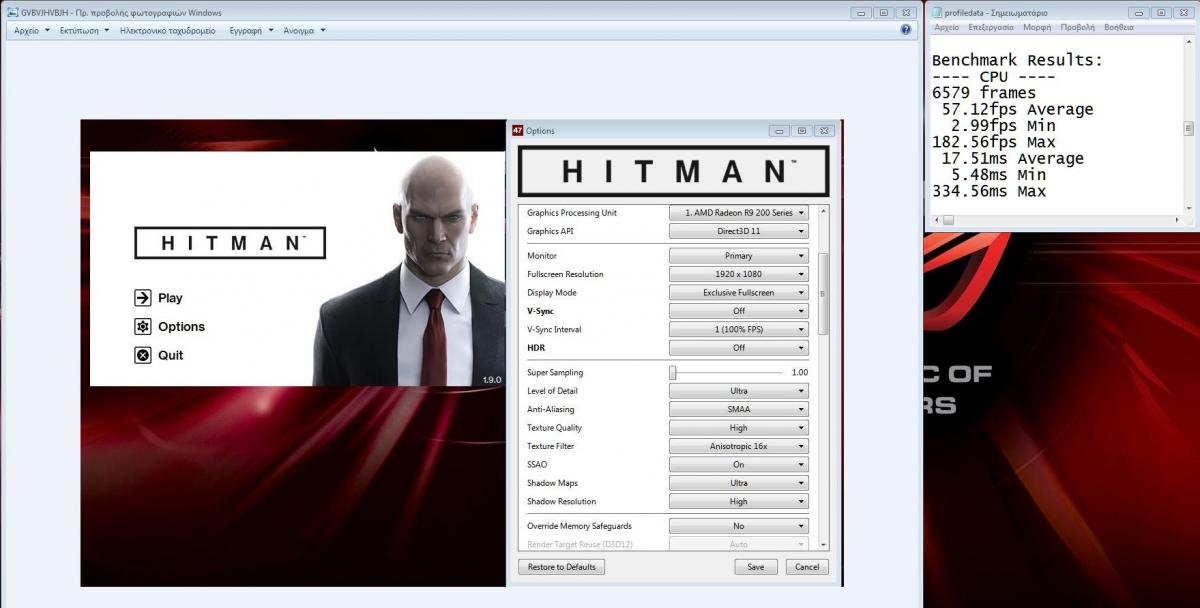This screenshot has width=1200, height=608.
Task: Open the Level of Detail Ultra dropdown
Action: 738,391
